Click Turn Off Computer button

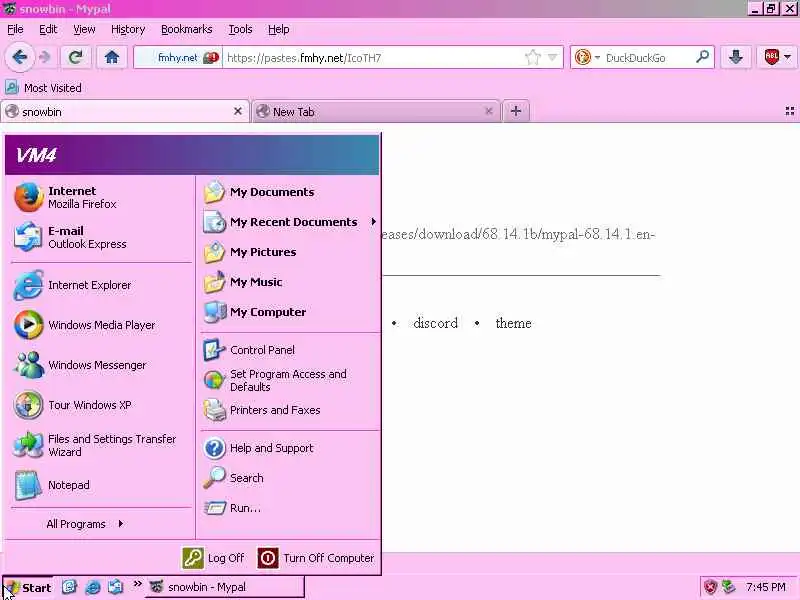(x=316, y=558)
